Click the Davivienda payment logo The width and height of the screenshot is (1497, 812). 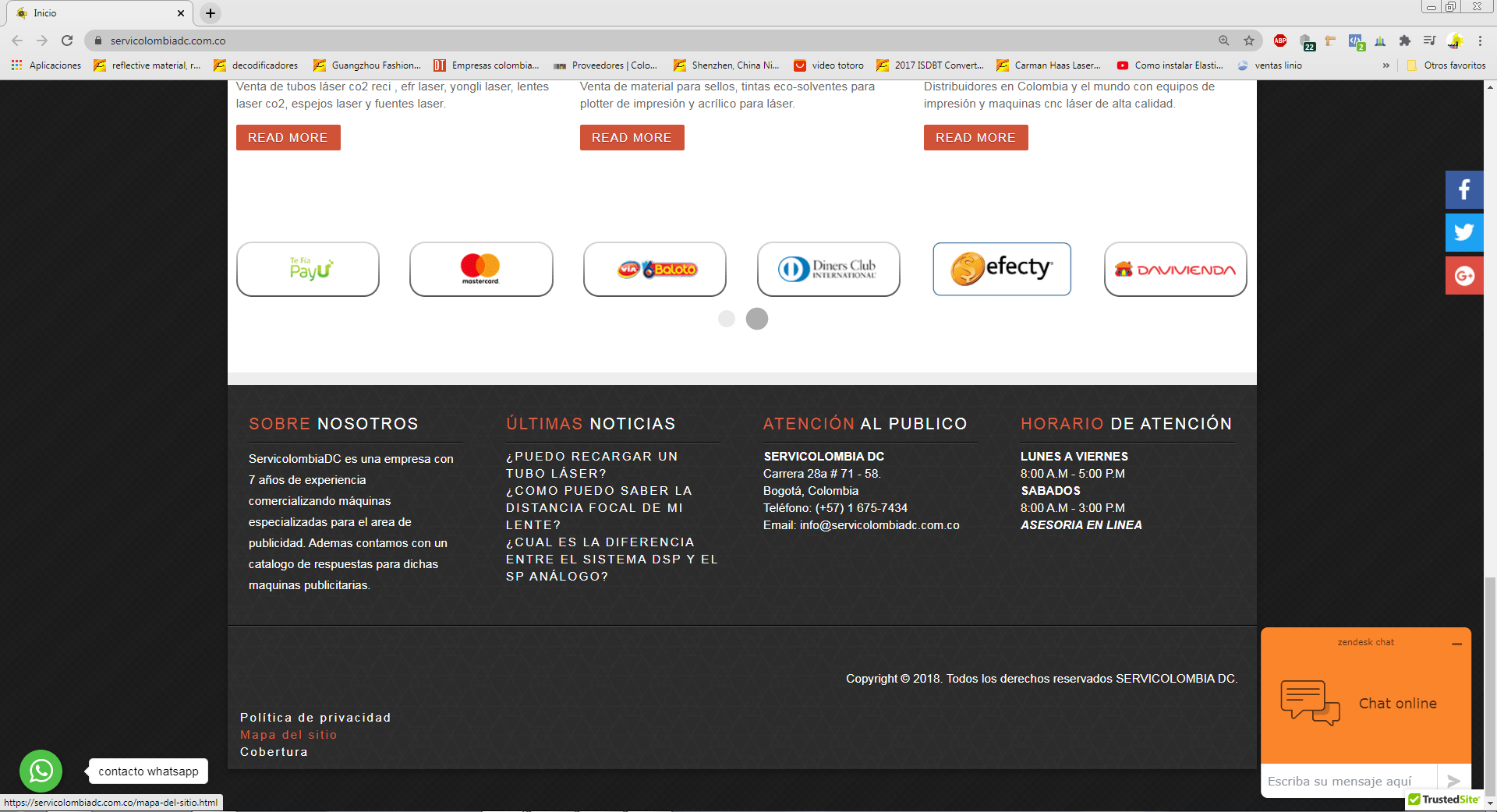click(x=1176, y=269)
